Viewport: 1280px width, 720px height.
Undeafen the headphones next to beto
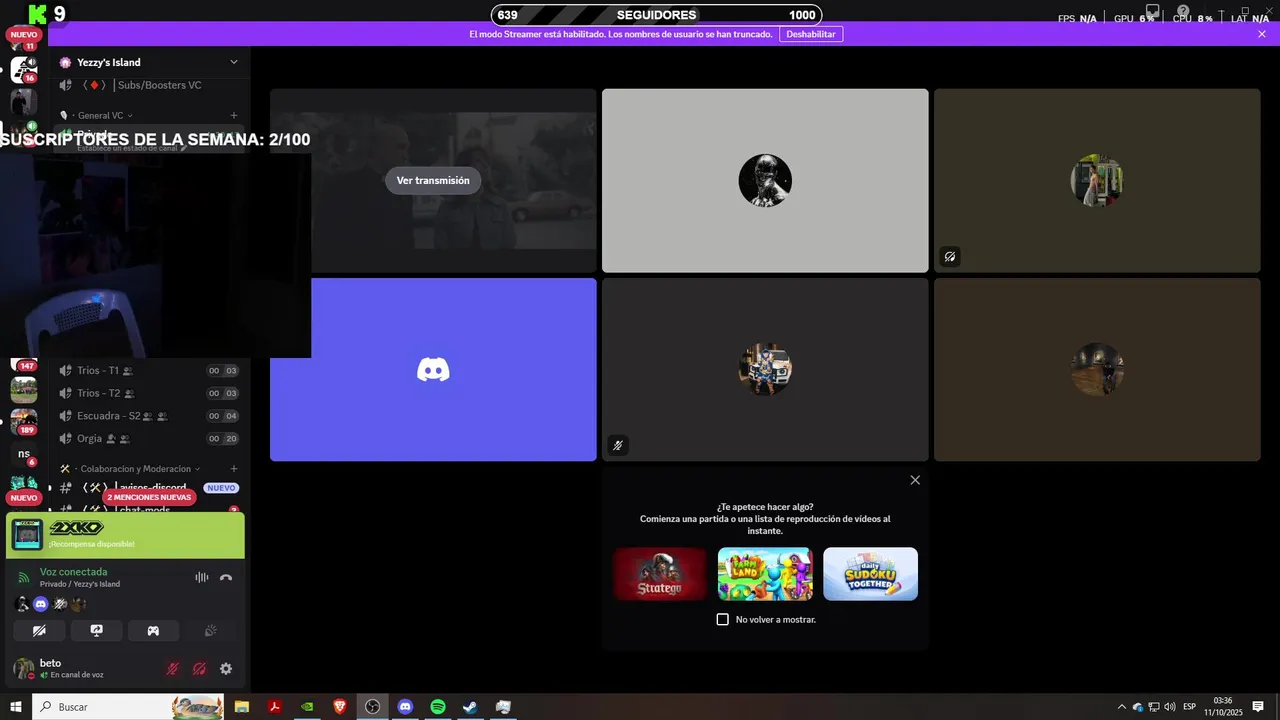(x=199, y=669)
